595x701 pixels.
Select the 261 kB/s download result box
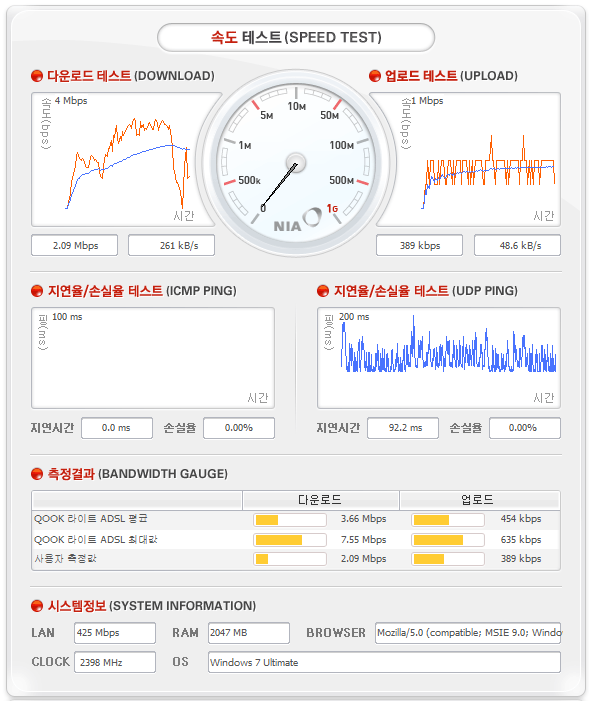pyautogui.click(x=172, y=245)
